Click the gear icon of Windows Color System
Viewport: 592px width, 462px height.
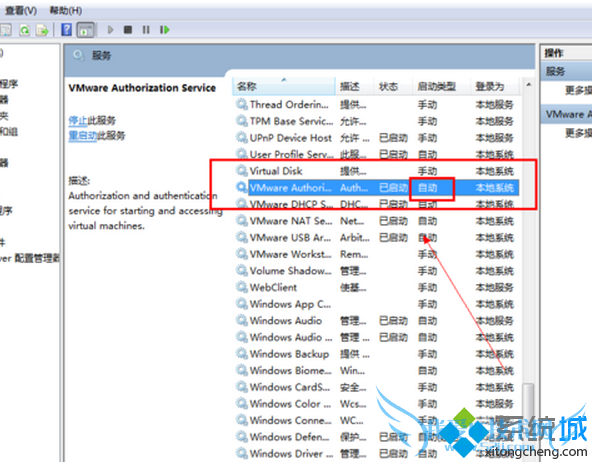click(x=242, y=403)
